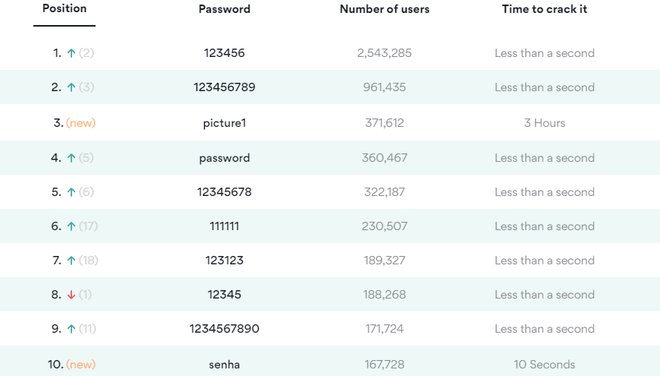Click the up arrow in the 123123 row
This screenshot has height=376, width=660.
coord(71,260)
